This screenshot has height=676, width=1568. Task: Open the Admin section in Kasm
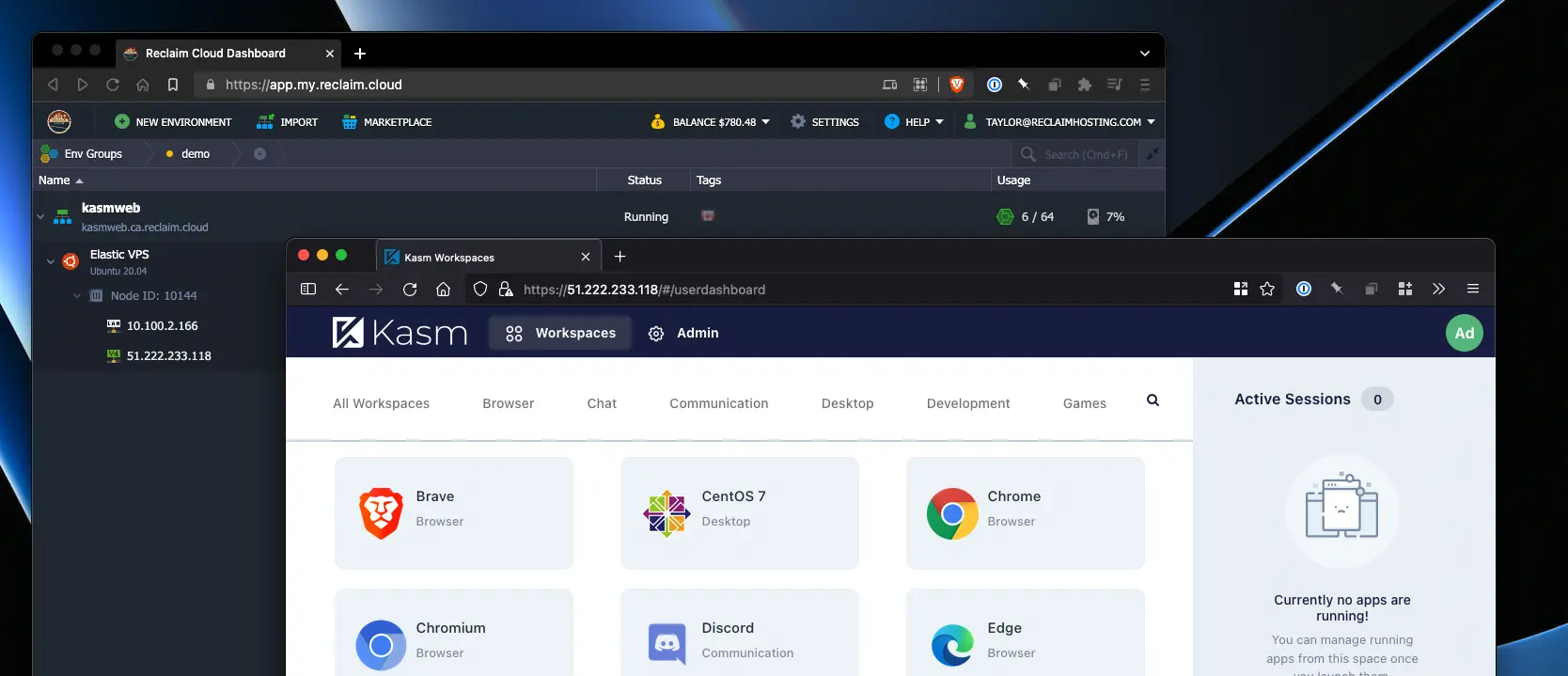pos(683,333)
